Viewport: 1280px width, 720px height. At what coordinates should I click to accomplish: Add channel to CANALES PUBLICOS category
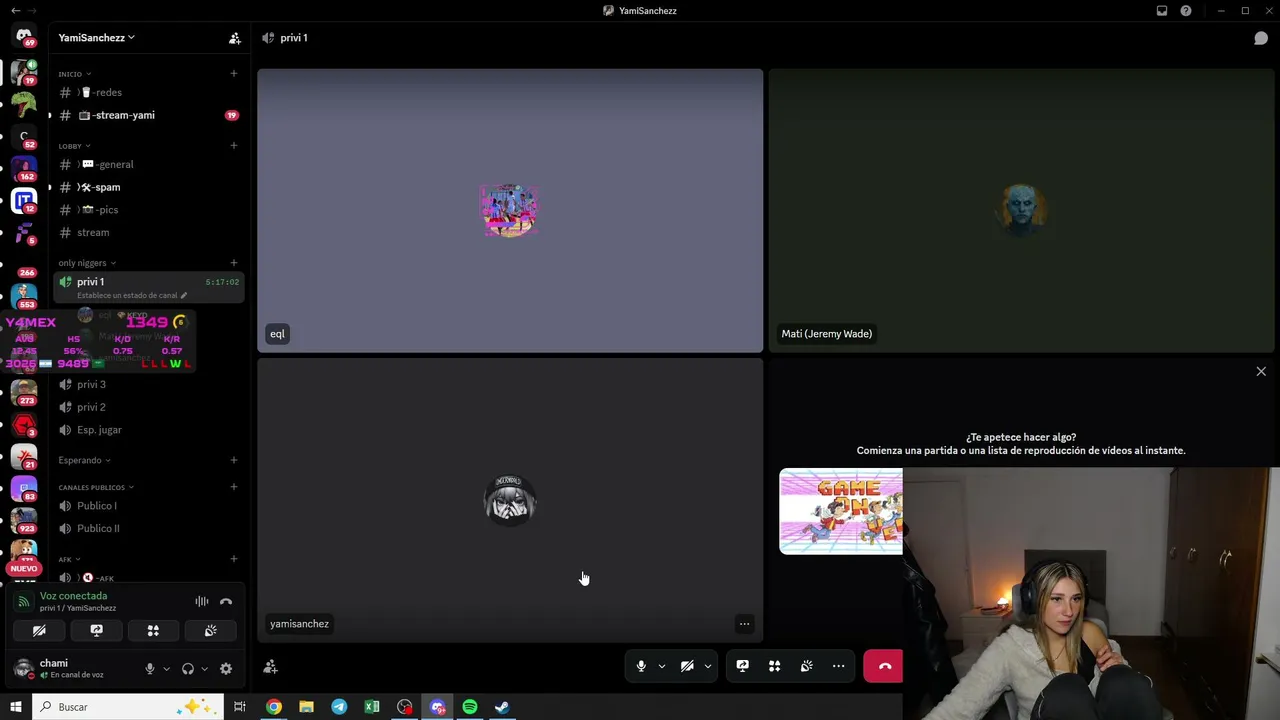pyautogui.click(x=234, y=487)
